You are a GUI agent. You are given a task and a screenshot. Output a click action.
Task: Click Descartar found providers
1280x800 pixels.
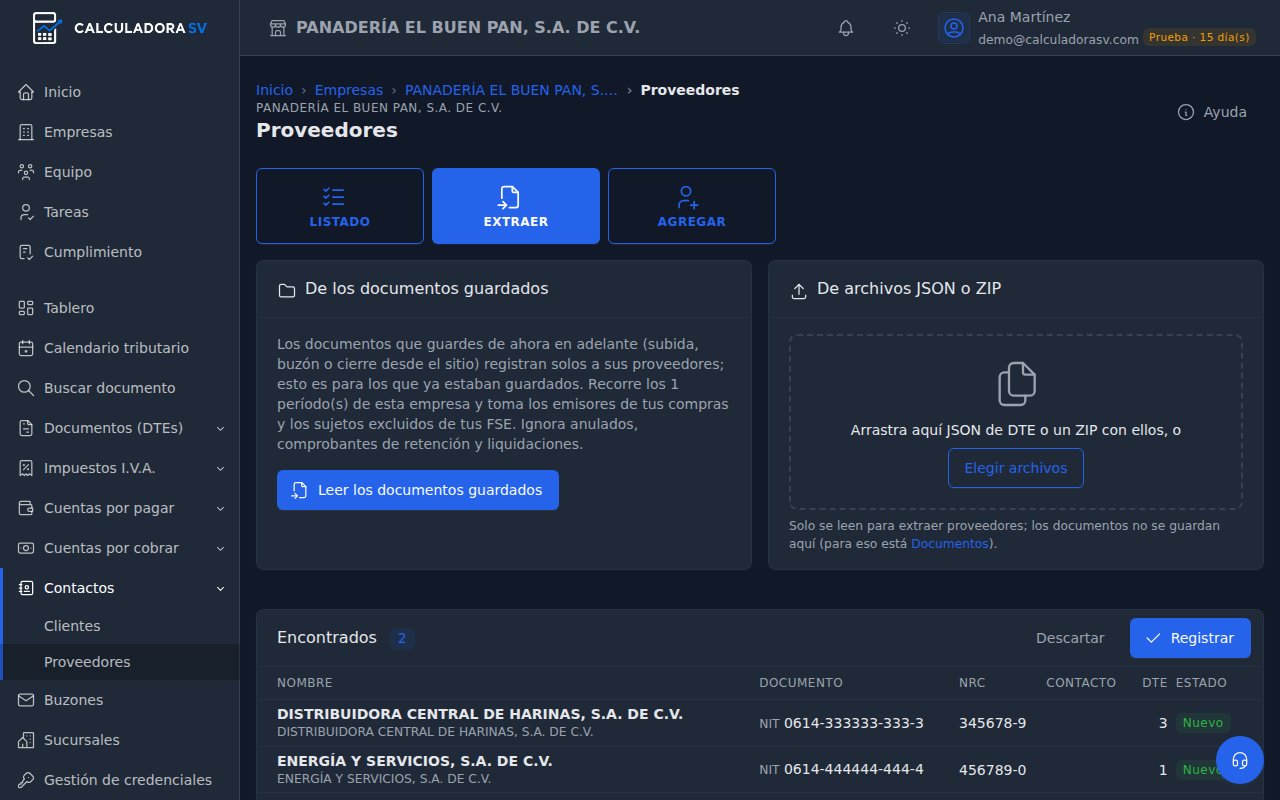tap(1070, 638)
